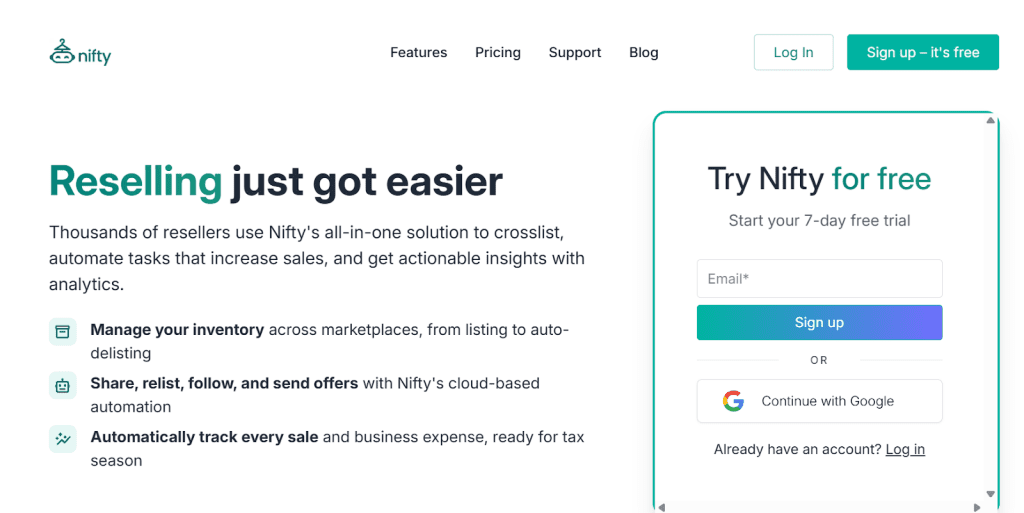Focus the Email input field
The image size is (1024, 513).
pyautogui.click(x=819, y=278)
